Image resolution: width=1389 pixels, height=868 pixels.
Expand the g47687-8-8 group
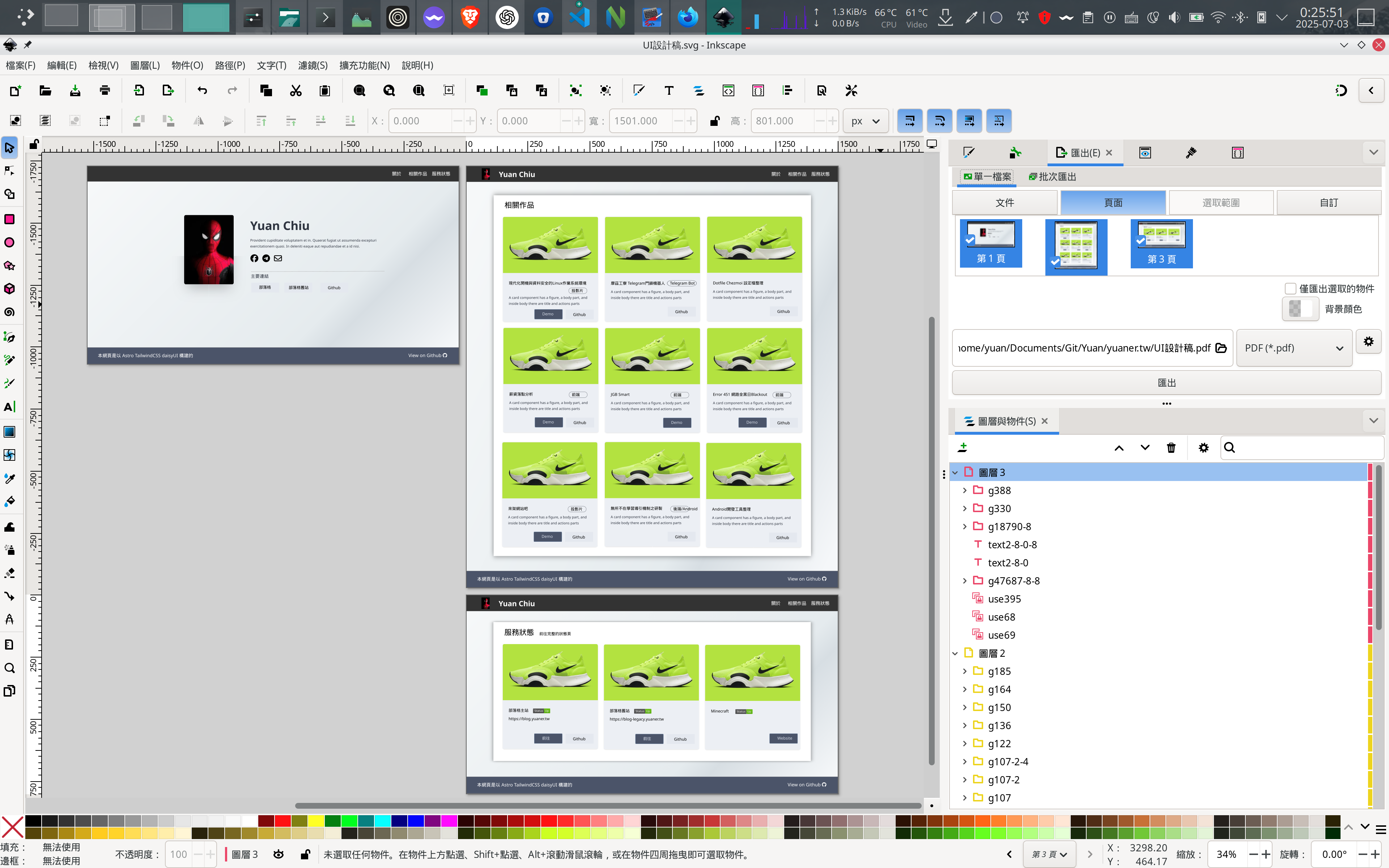964,581
